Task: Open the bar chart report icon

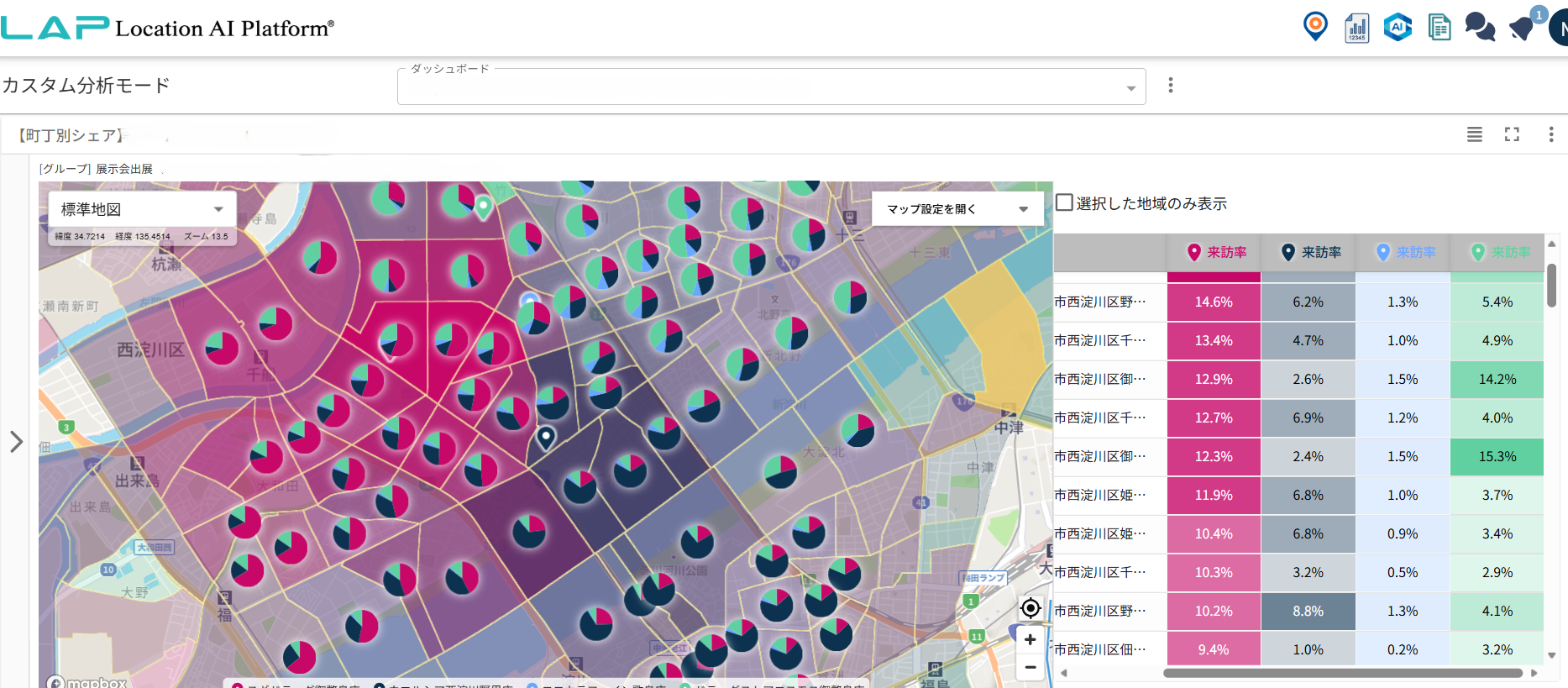Action: 1356,28
